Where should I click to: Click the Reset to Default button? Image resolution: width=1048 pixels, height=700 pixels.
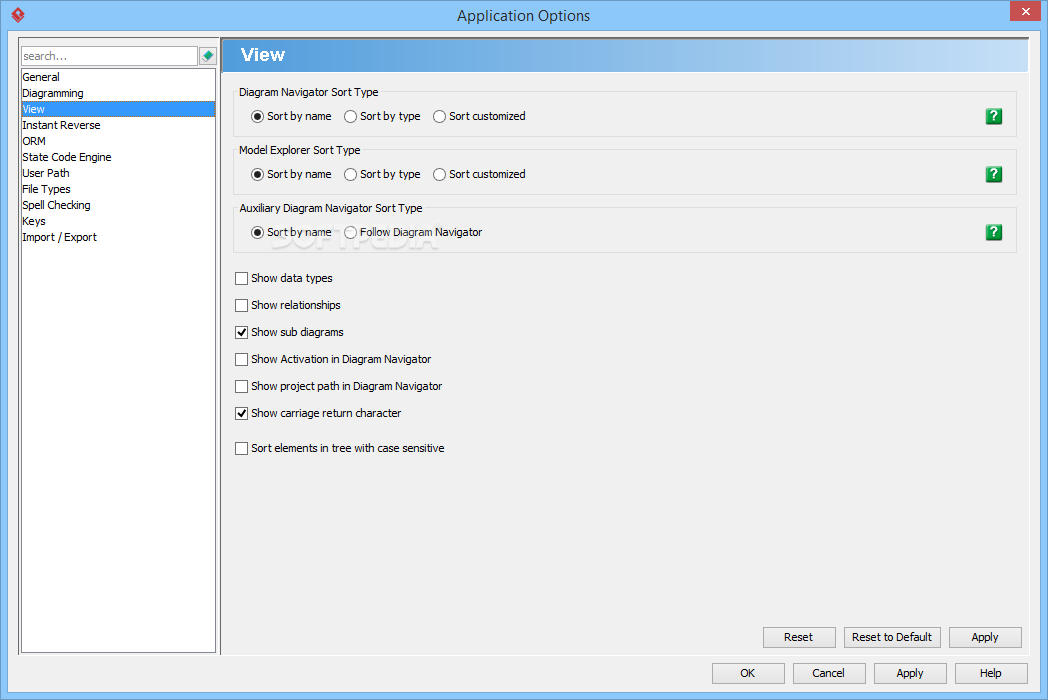[892, 637]
